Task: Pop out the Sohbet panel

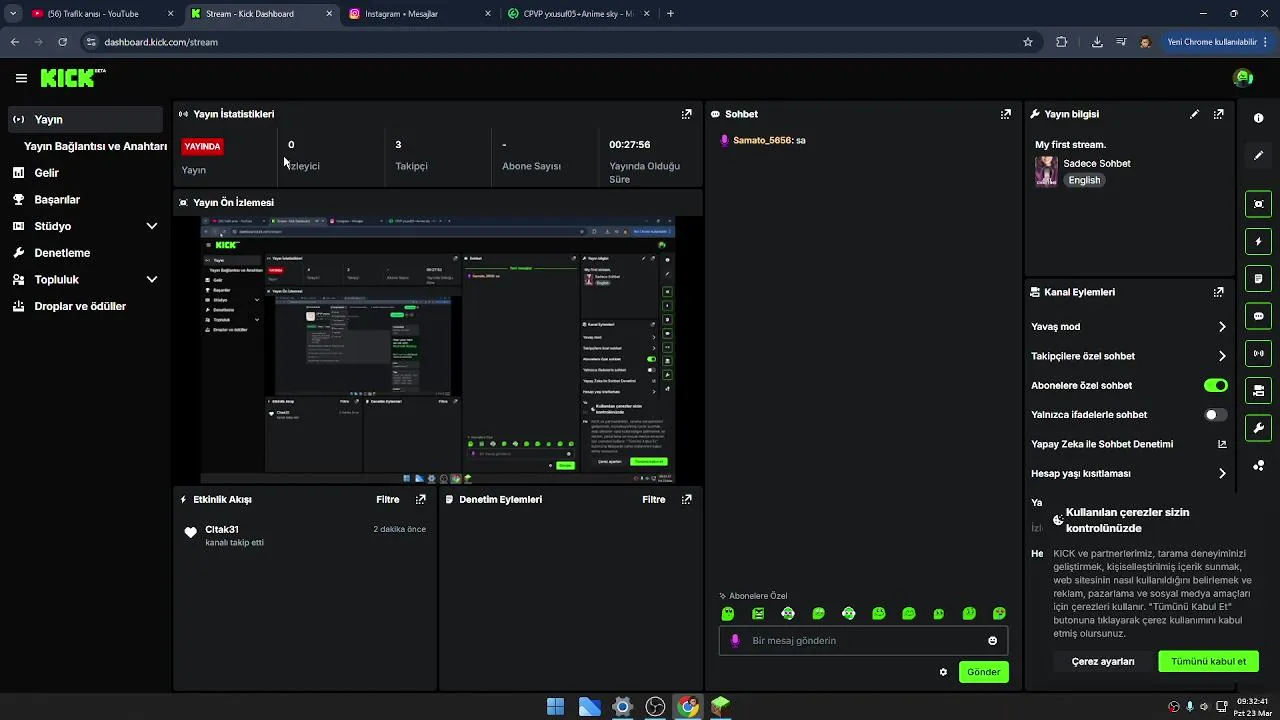Action: point(1006,114)
